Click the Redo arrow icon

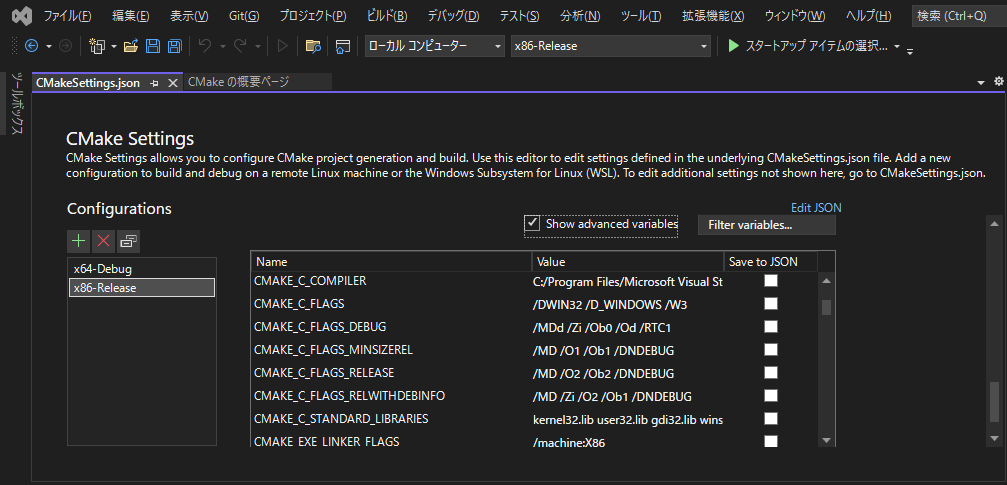[240, 46]
